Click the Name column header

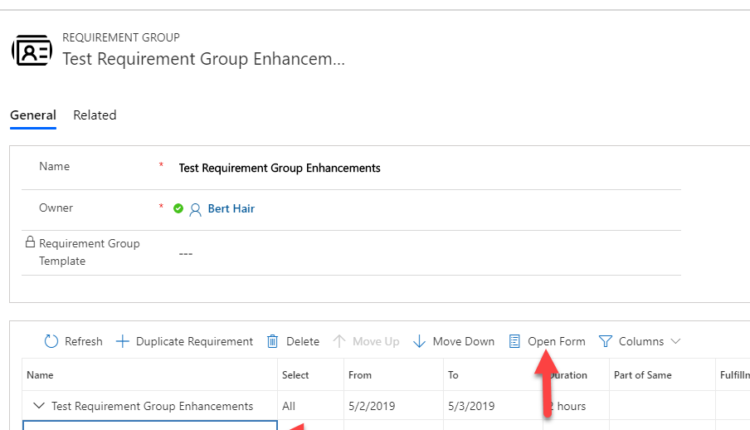coord(41,375)
